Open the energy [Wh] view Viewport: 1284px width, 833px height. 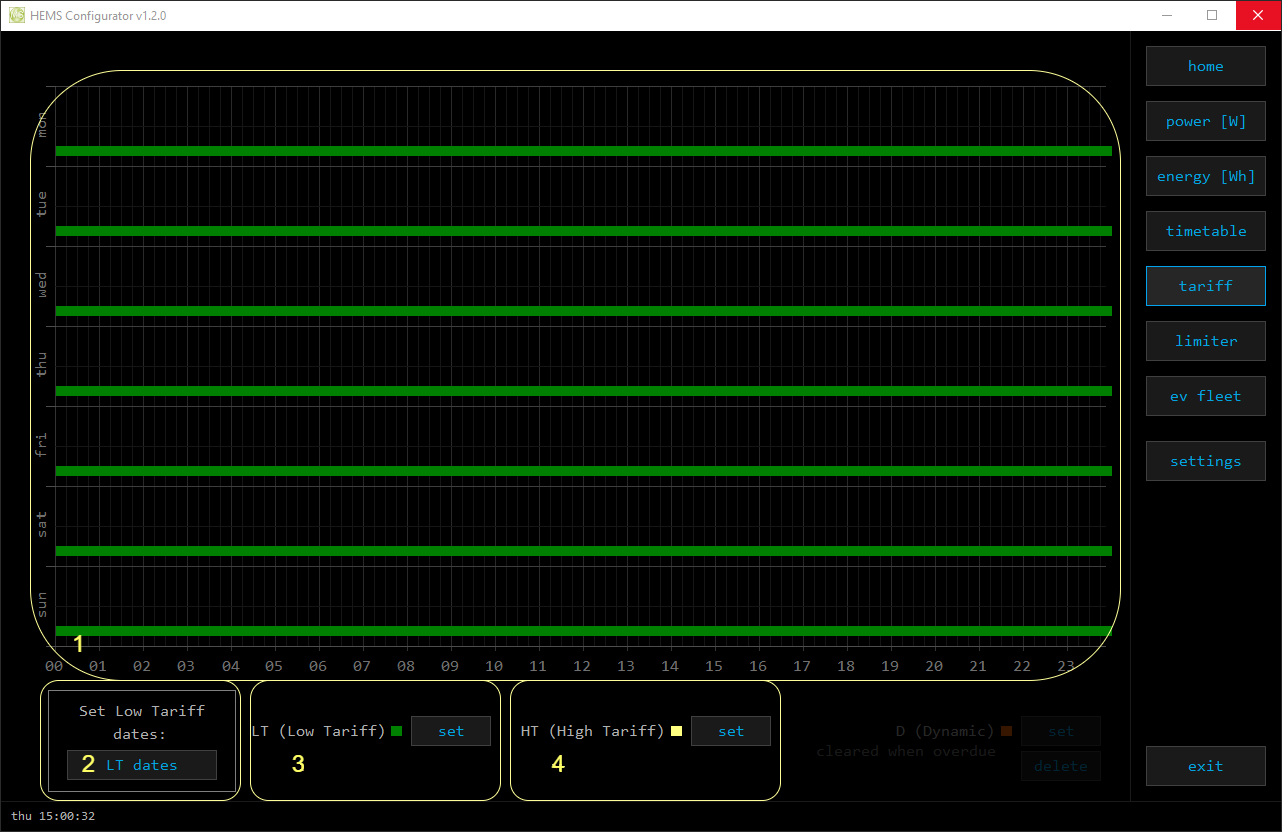click(x=1205, y=176)
